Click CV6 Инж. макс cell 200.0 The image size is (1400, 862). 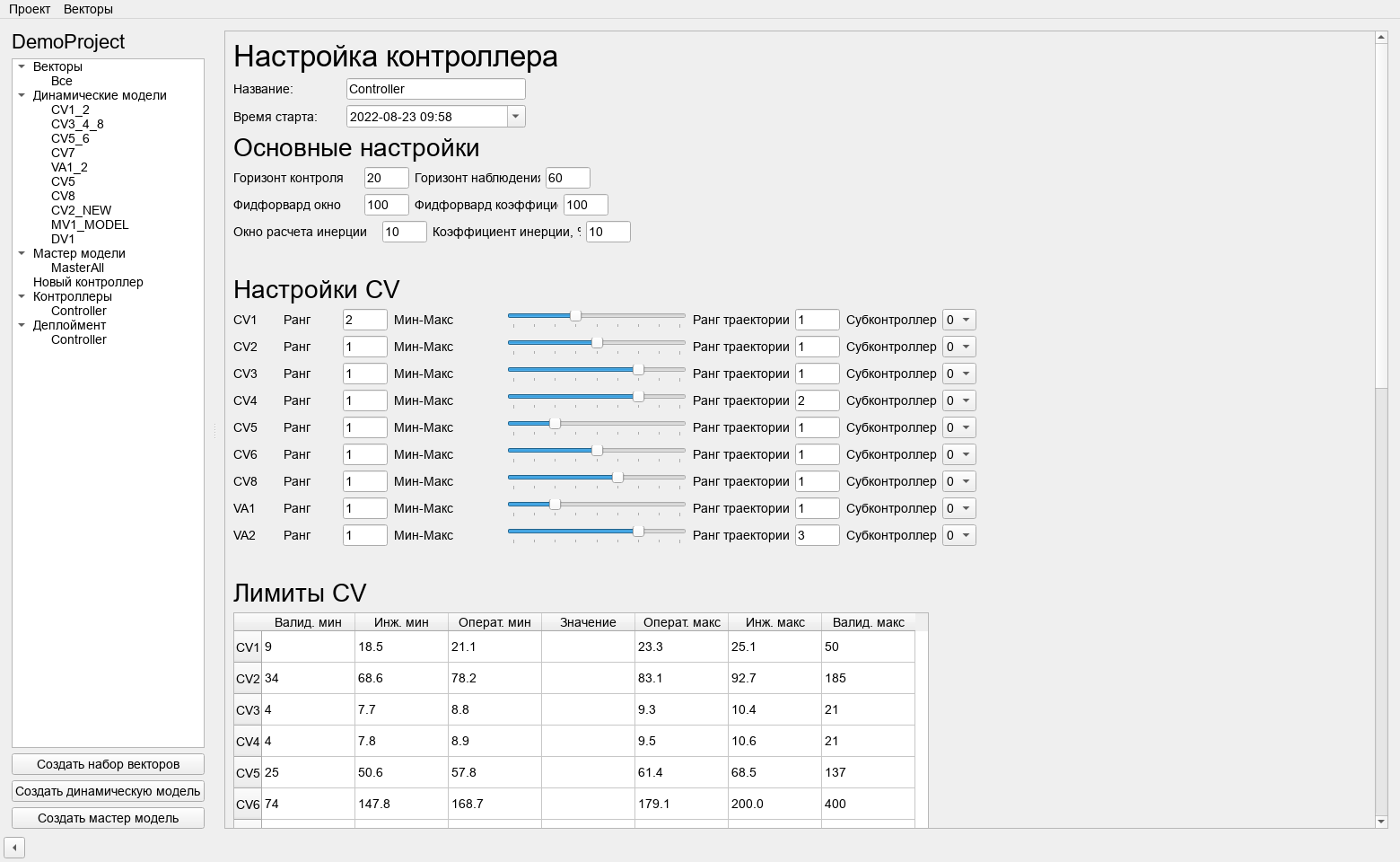pos(774,804)
